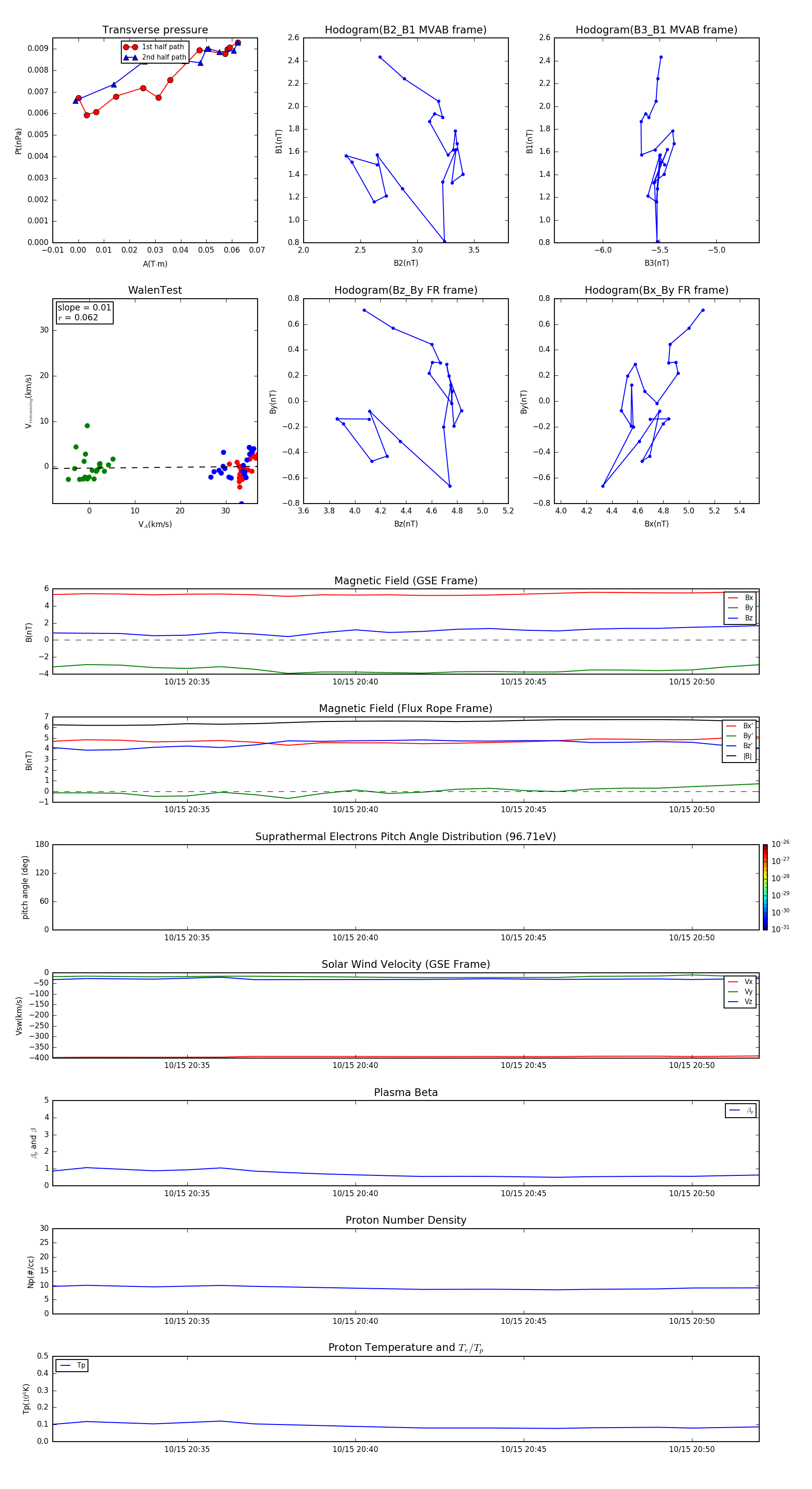812x1489 pixels.
Task: Click the green outlier point in WalenTest plot
Action: [x=87, y=426]
